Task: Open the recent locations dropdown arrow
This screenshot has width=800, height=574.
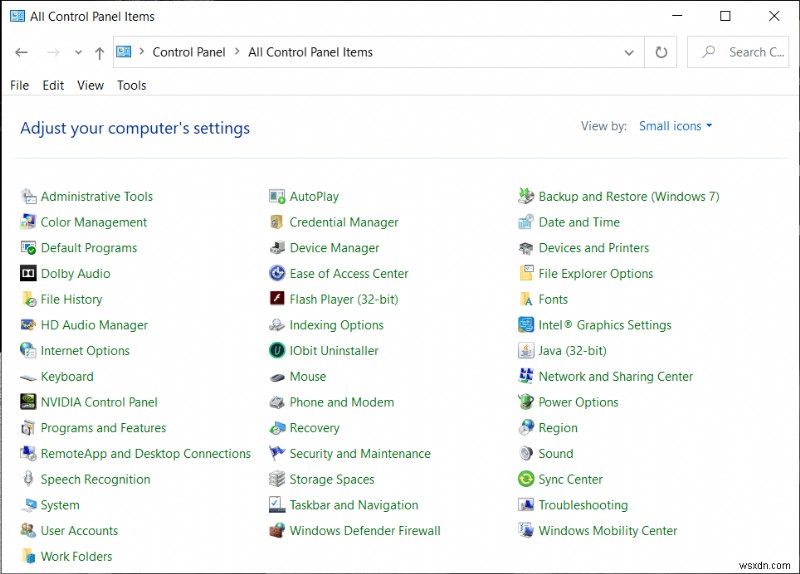Action: pyautogui.click(x=78, y=52)
